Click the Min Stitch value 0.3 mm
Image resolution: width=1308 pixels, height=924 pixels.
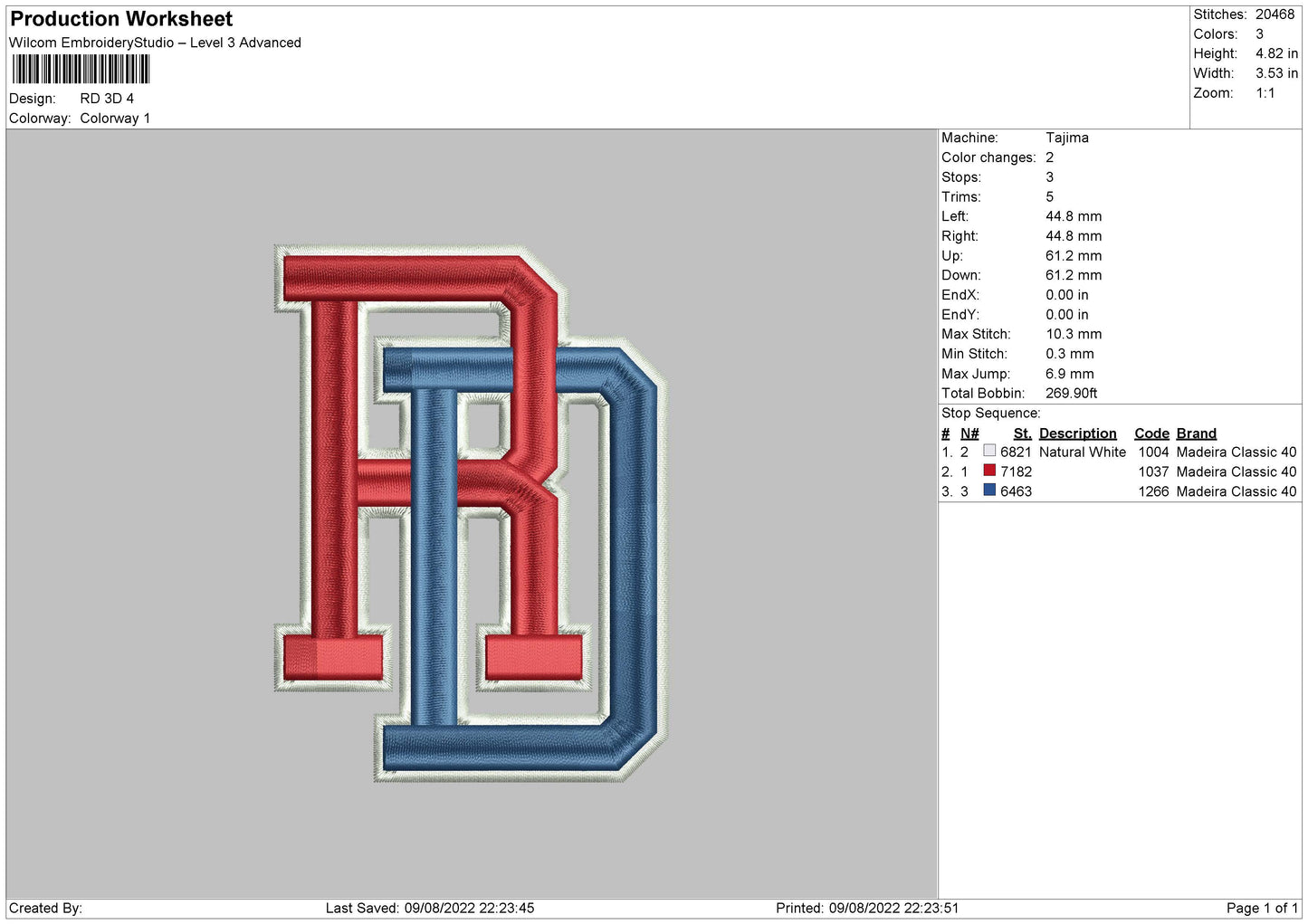tap(1070, 354)
